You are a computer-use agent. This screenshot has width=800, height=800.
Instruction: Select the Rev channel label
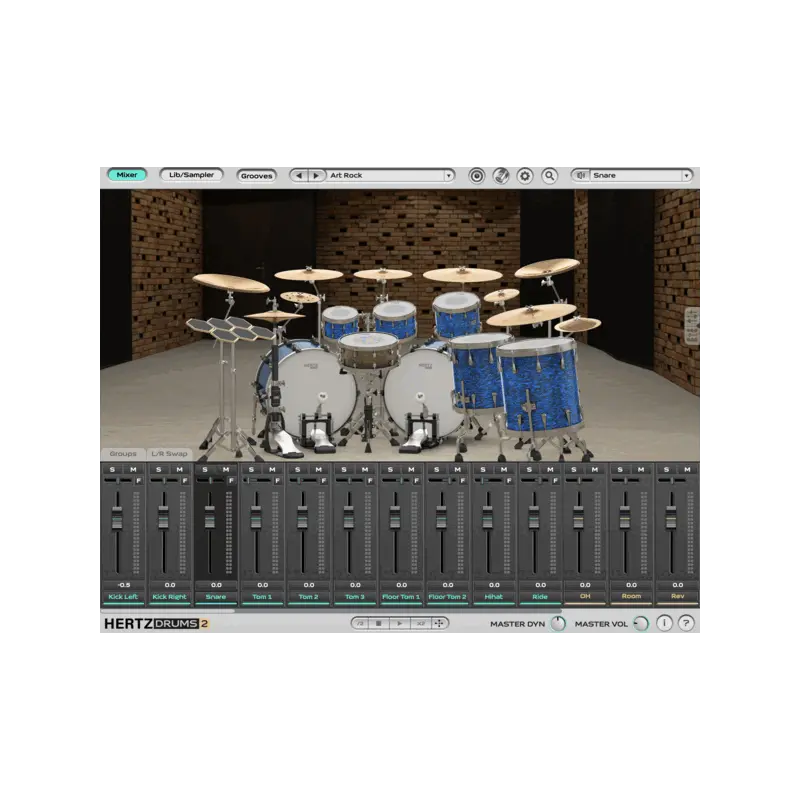click(x=678, y=596)
